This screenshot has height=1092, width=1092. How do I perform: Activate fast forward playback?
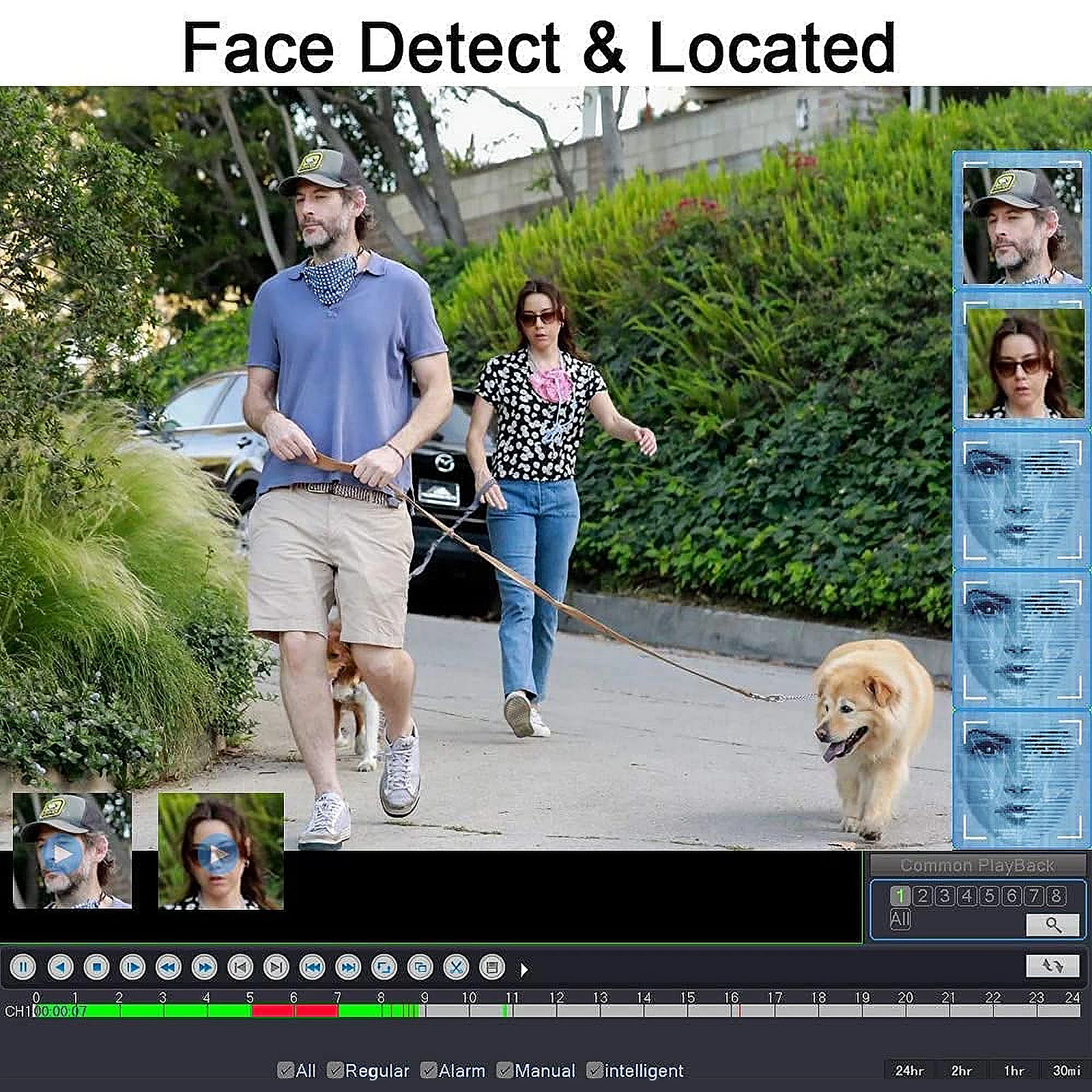pyautogui.click(x=204, y=967)
